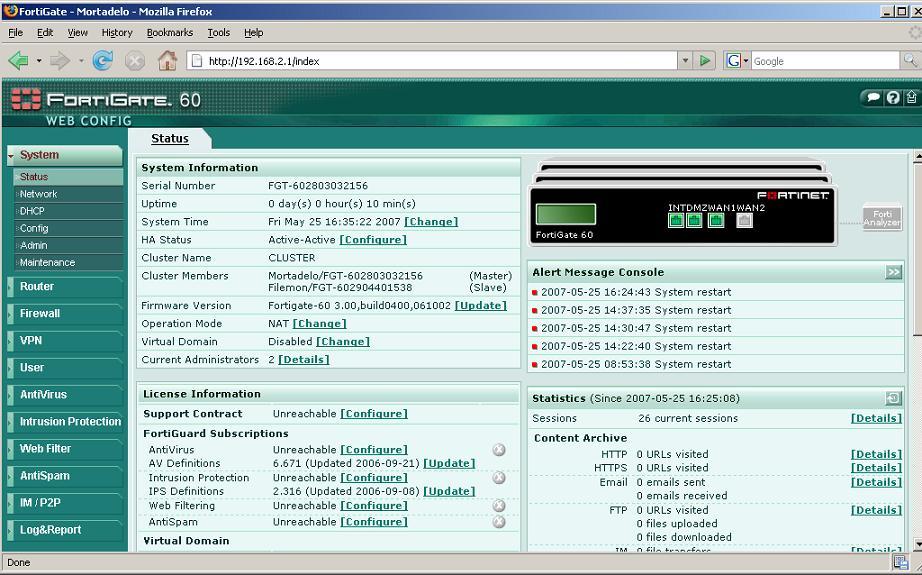Expand the Firewall menu section
The width and height of the screenshot is (922, 575).
click(65, 313)
